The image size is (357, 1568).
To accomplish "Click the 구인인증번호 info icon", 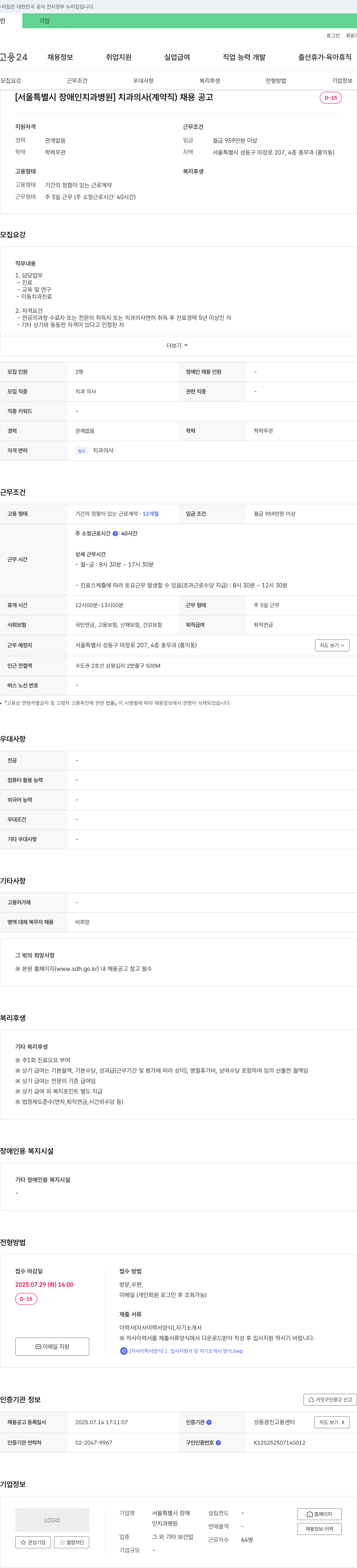I will (x=218, y=1442).
